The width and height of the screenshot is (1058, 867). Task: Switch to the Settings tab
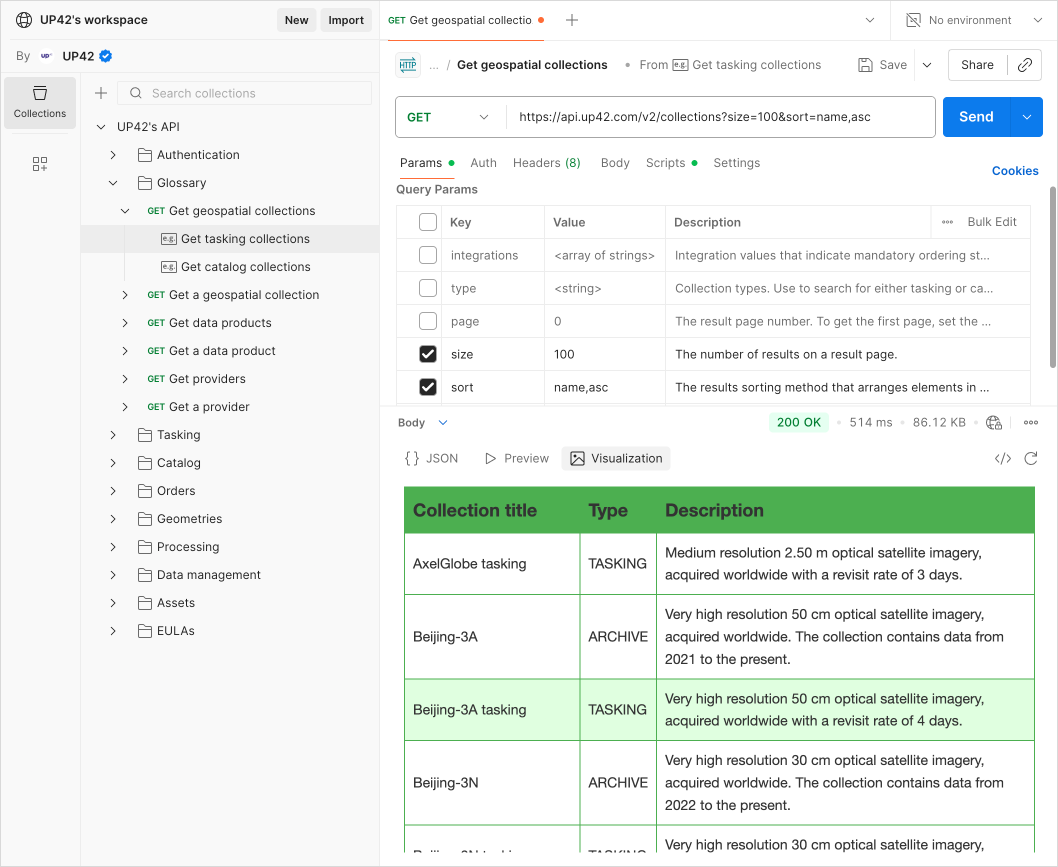(x=737, y=163)
